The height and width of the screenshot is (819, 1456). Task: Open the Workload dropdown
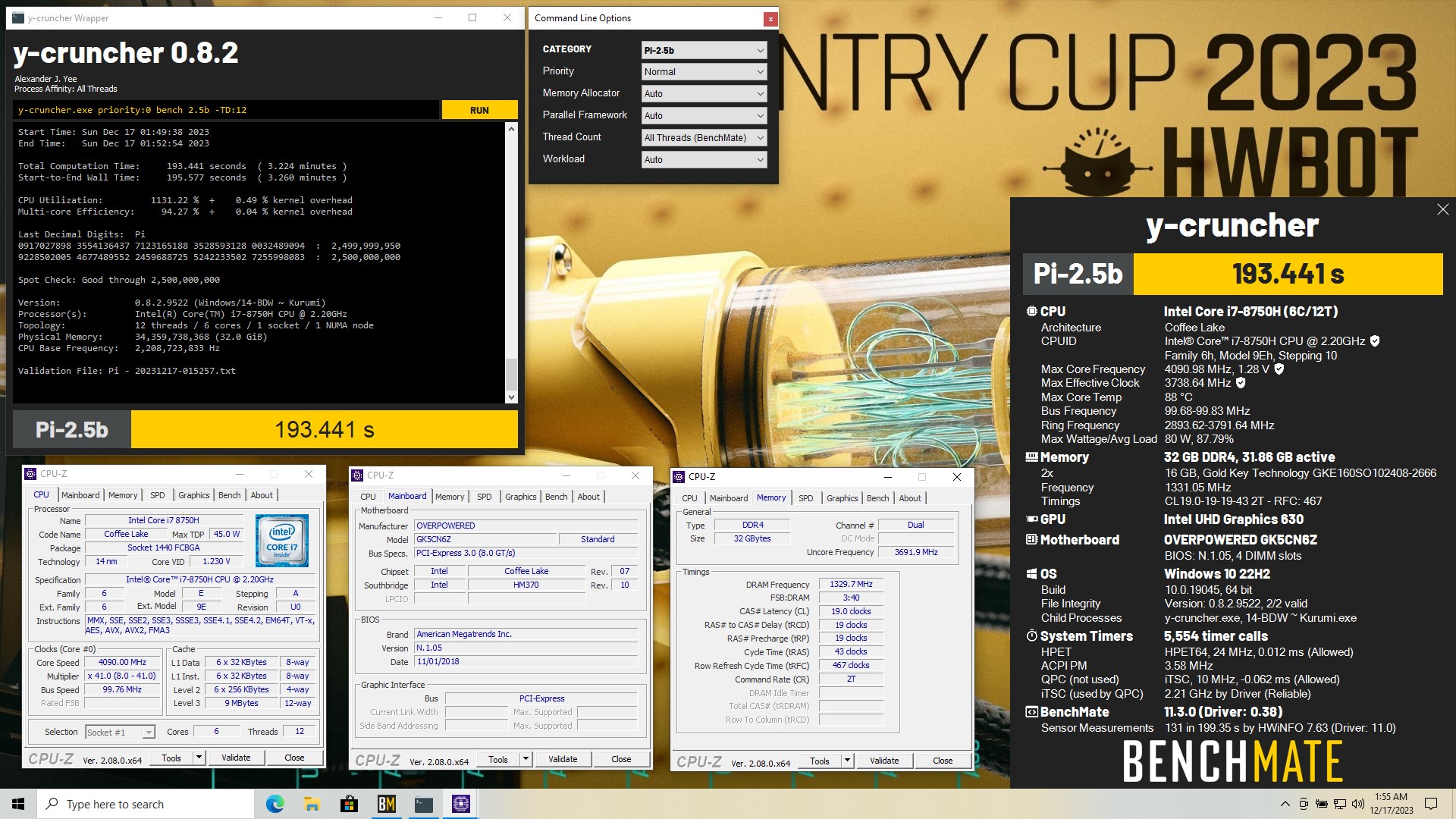pos(704,159)
